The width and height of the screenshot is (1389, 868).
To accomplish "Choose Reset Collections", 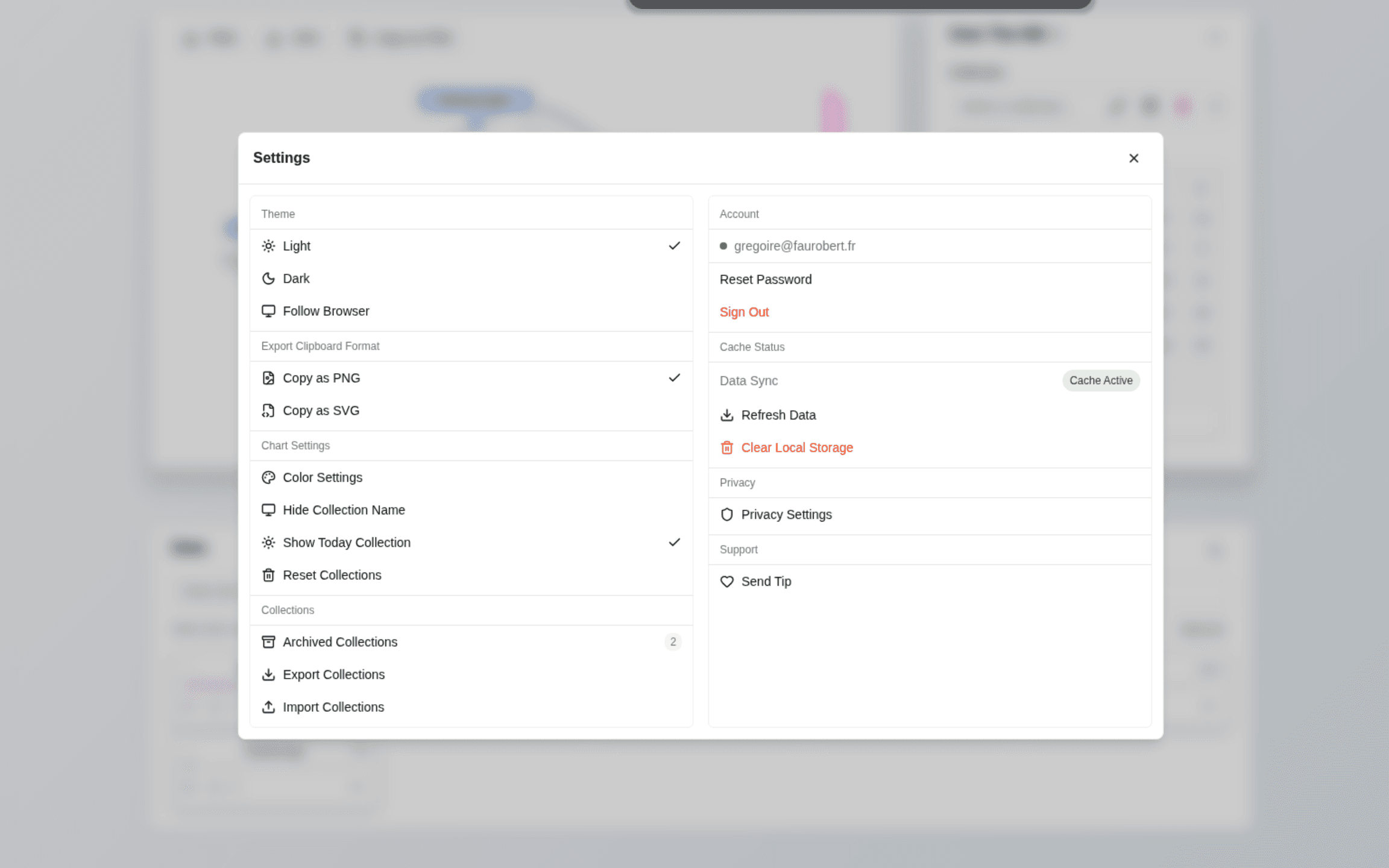I will point(471,575).
